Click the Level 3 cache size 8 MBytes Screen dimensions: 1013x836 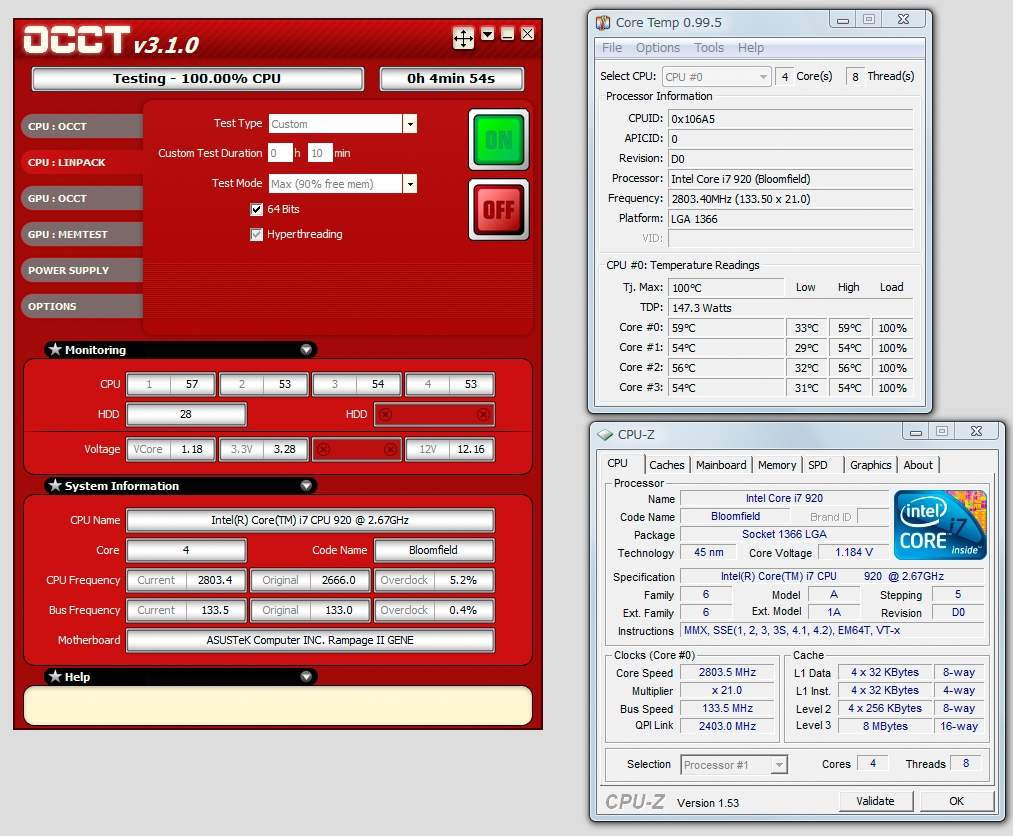tap(885, 726)
